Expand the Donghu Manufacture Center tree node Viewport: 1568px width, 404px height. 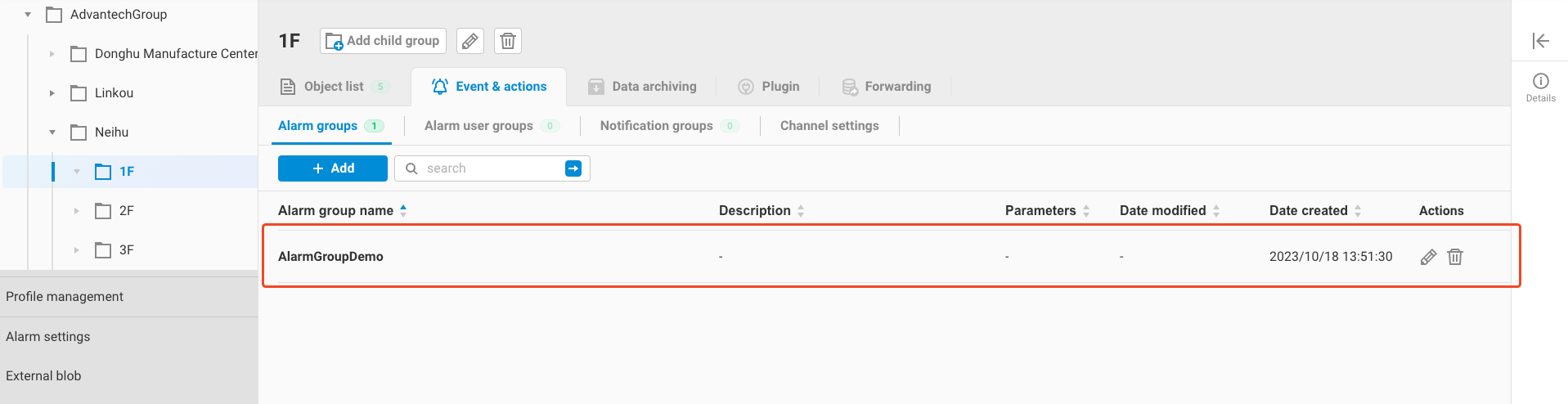tap(52, 54)
